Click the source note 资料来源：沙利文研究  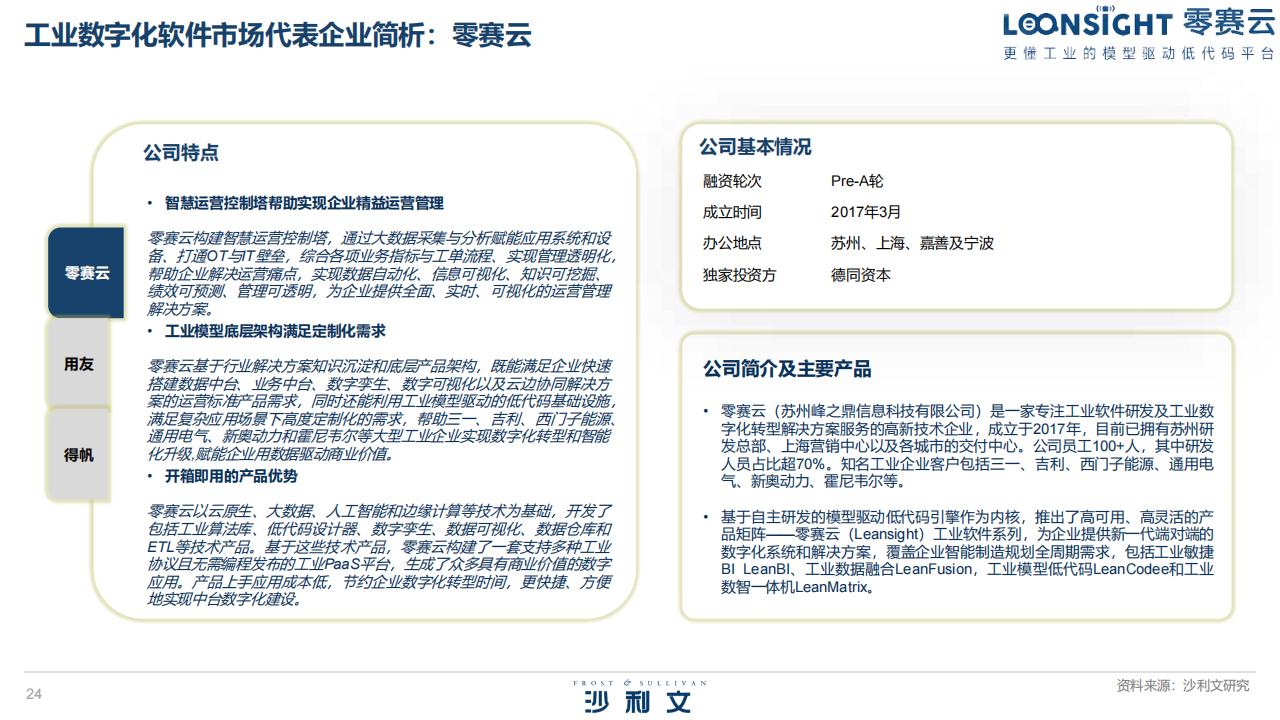click(x=1183, y=686)
